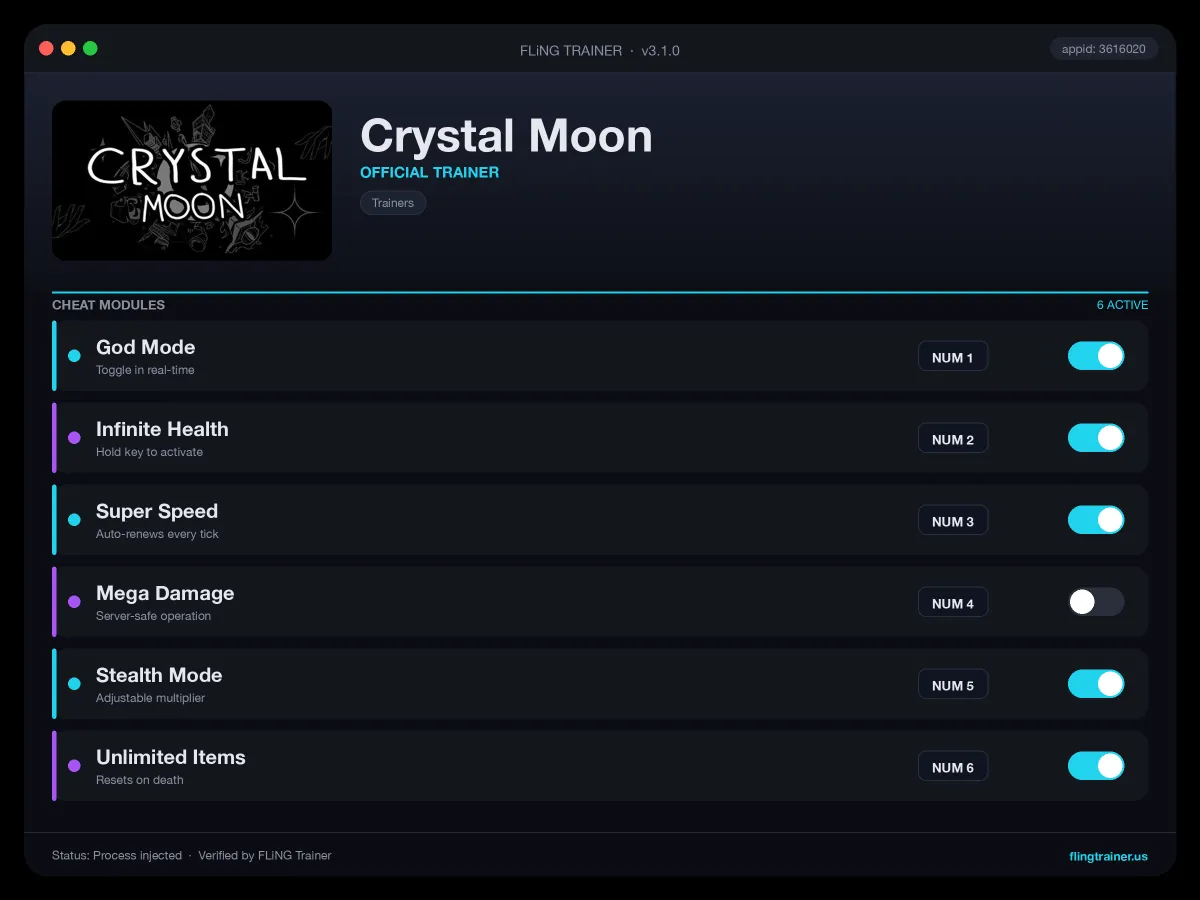Click the purple dot next to Mega Damage
This screenshot has width=1200, height=900.
point(74,602)
